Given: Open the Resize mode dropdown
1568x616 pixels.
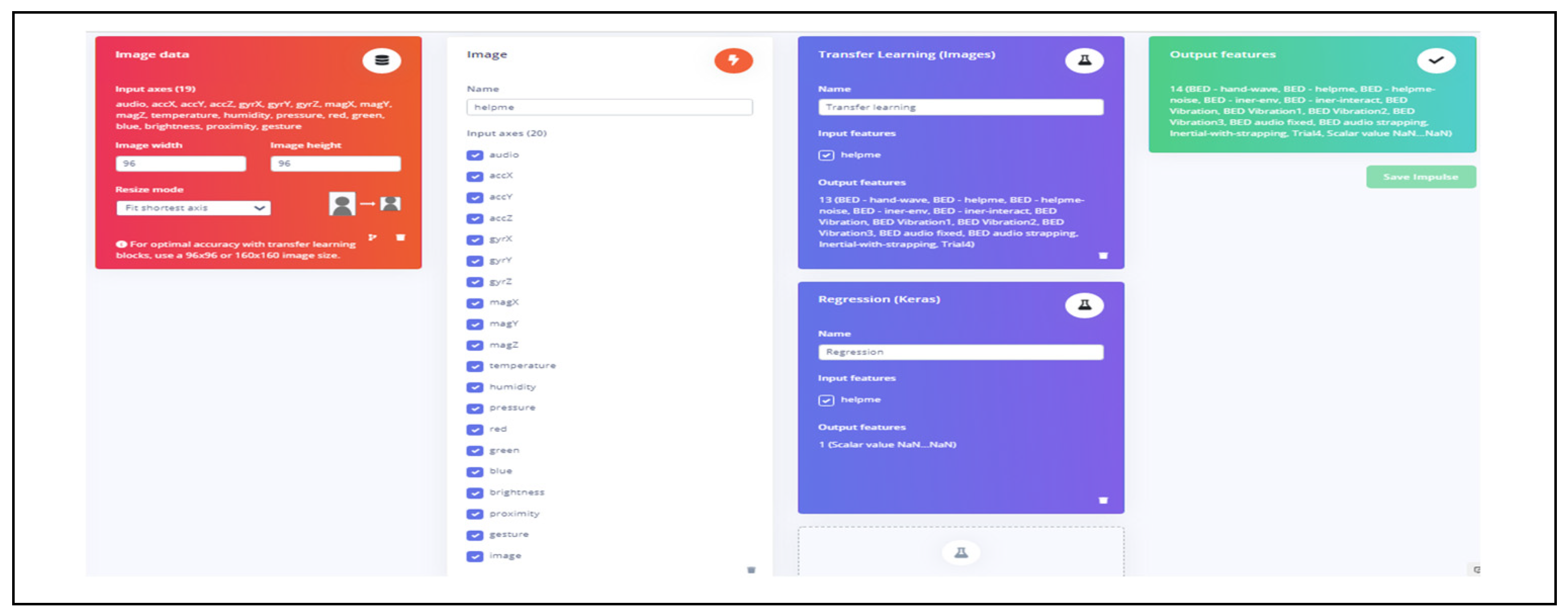Looking at the screenshot, I should (193, 208).
